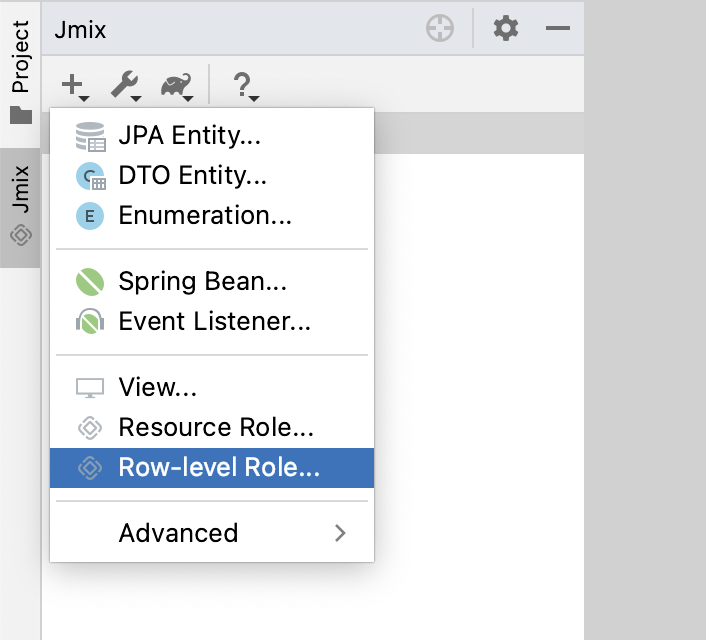Choose View from the popup menu
This screenshot has width=706, height=640.
tap(157, 388)
